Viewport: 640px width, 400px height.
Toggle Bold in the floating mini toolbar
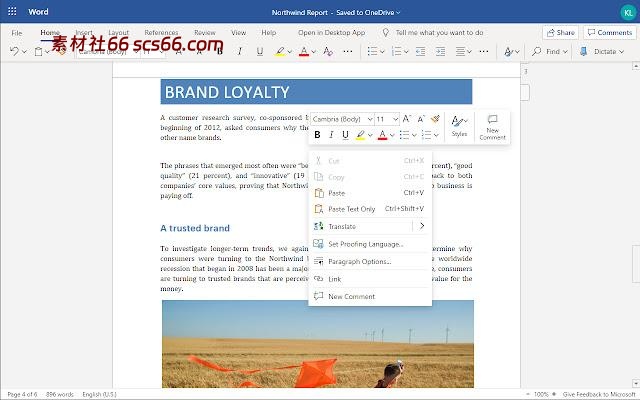[317, 135]
